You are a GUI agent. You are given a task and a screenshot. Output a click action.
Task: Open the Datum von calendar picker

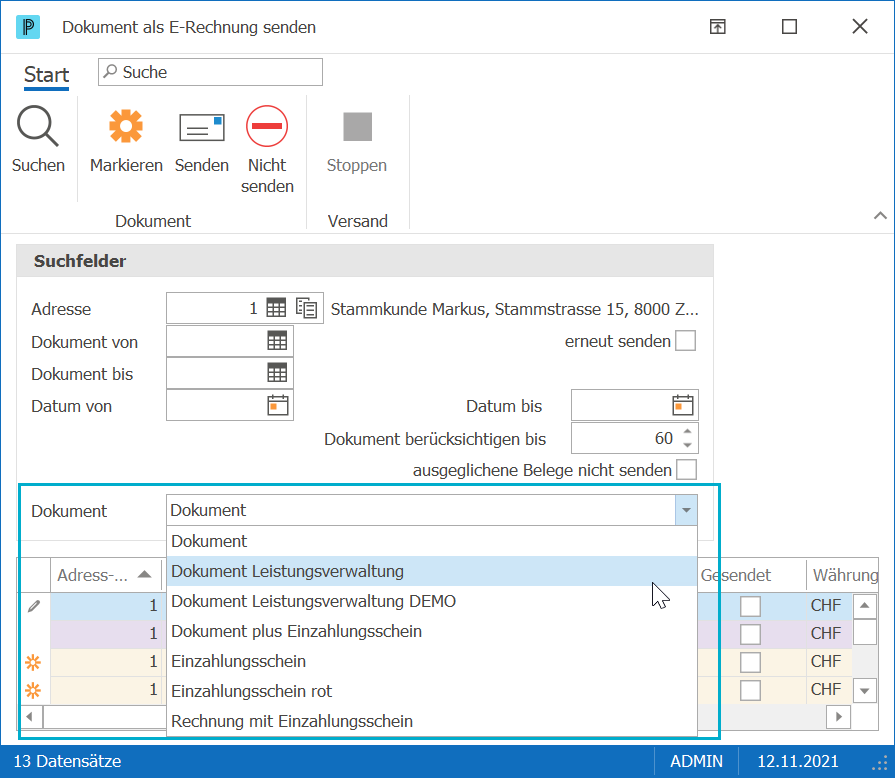coord(278,405)
